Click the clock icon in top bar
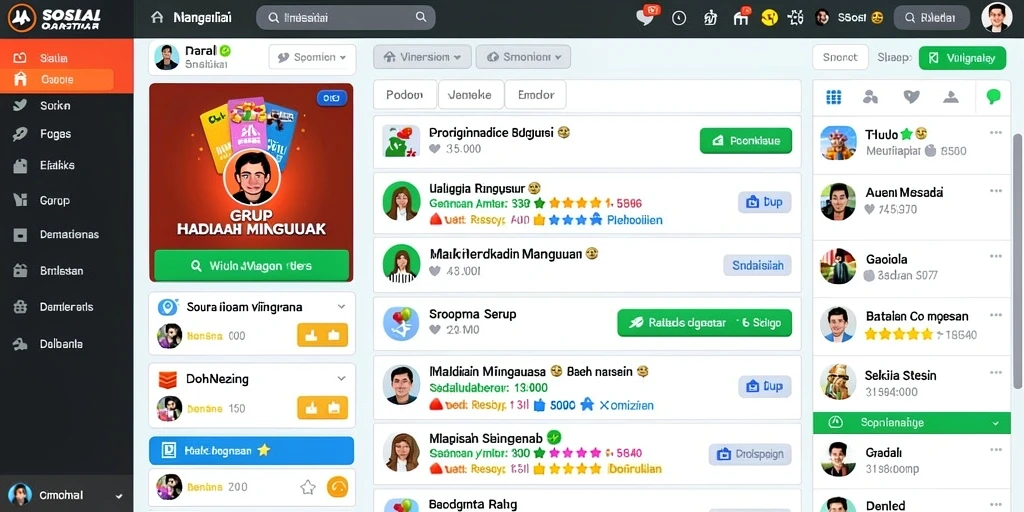Image resolution: width=1024 pixels, height=512 pixels. tap(679, 18)
